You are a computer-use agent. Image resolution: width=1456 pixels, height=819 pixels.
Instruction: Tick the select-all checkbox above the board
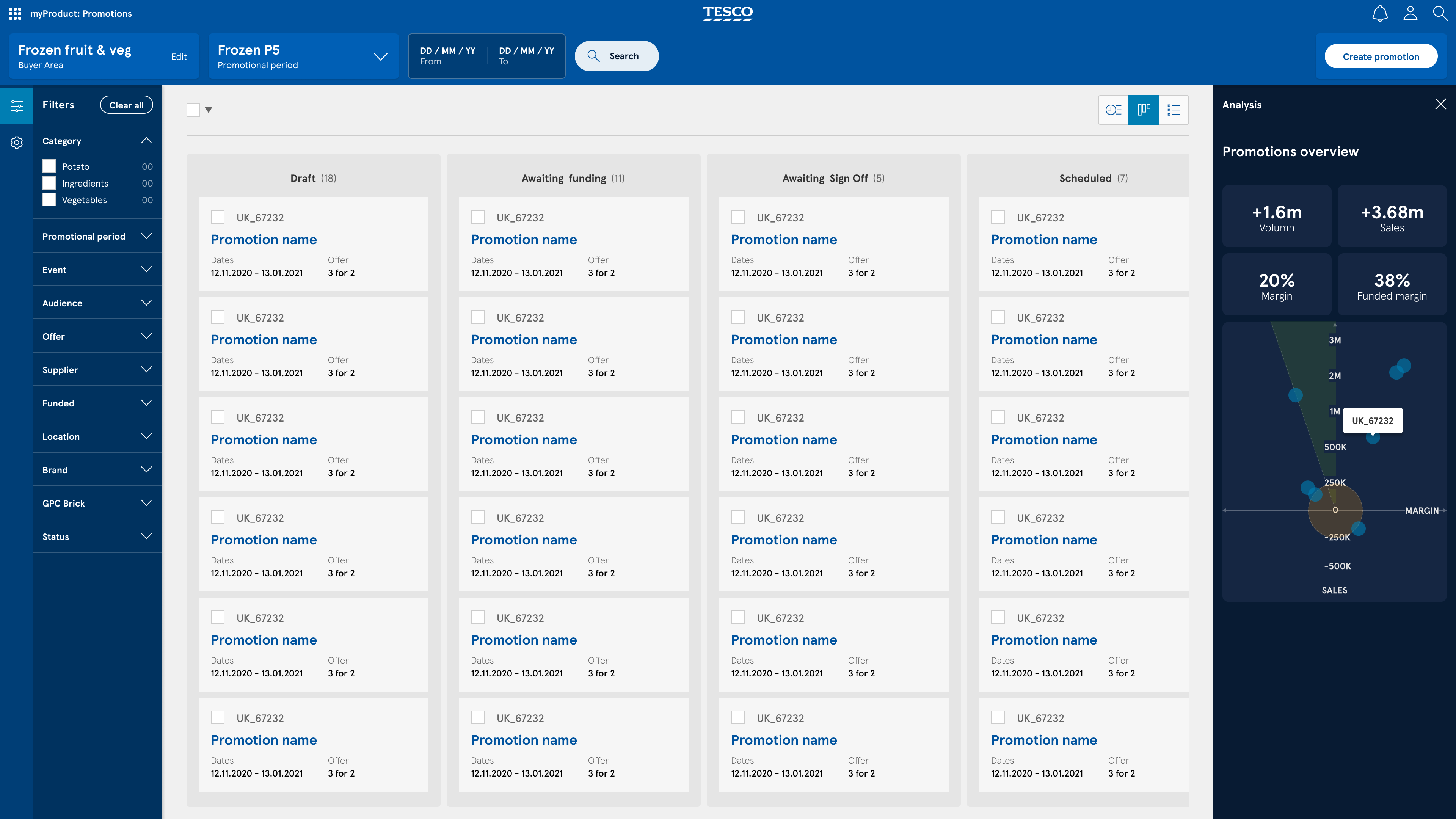pyautogui.click(x=193, y=110)
